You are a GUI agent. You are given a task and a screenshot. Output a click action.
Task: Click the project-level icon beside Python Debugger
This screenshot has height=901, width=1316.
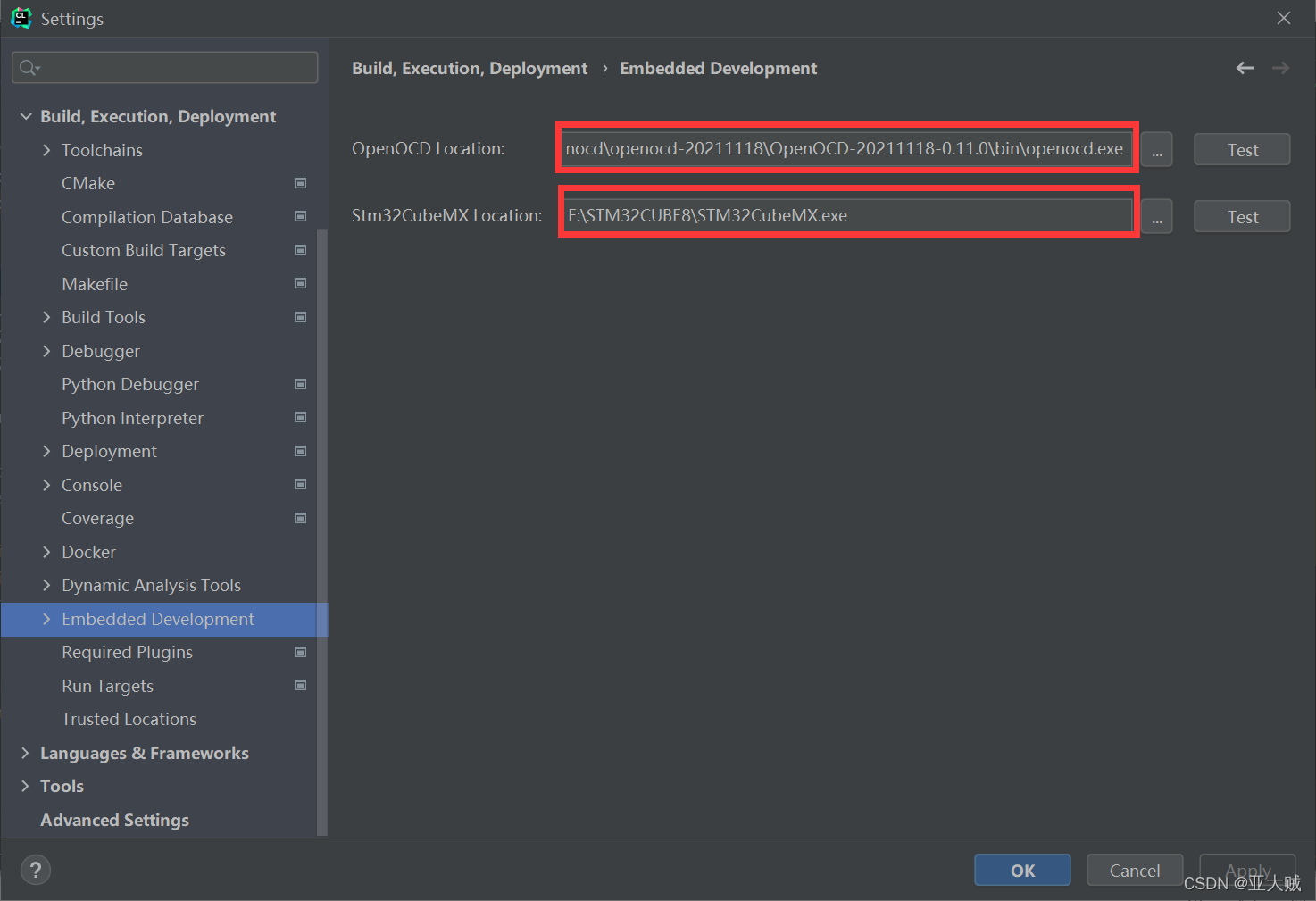click(x=301, y=384)
